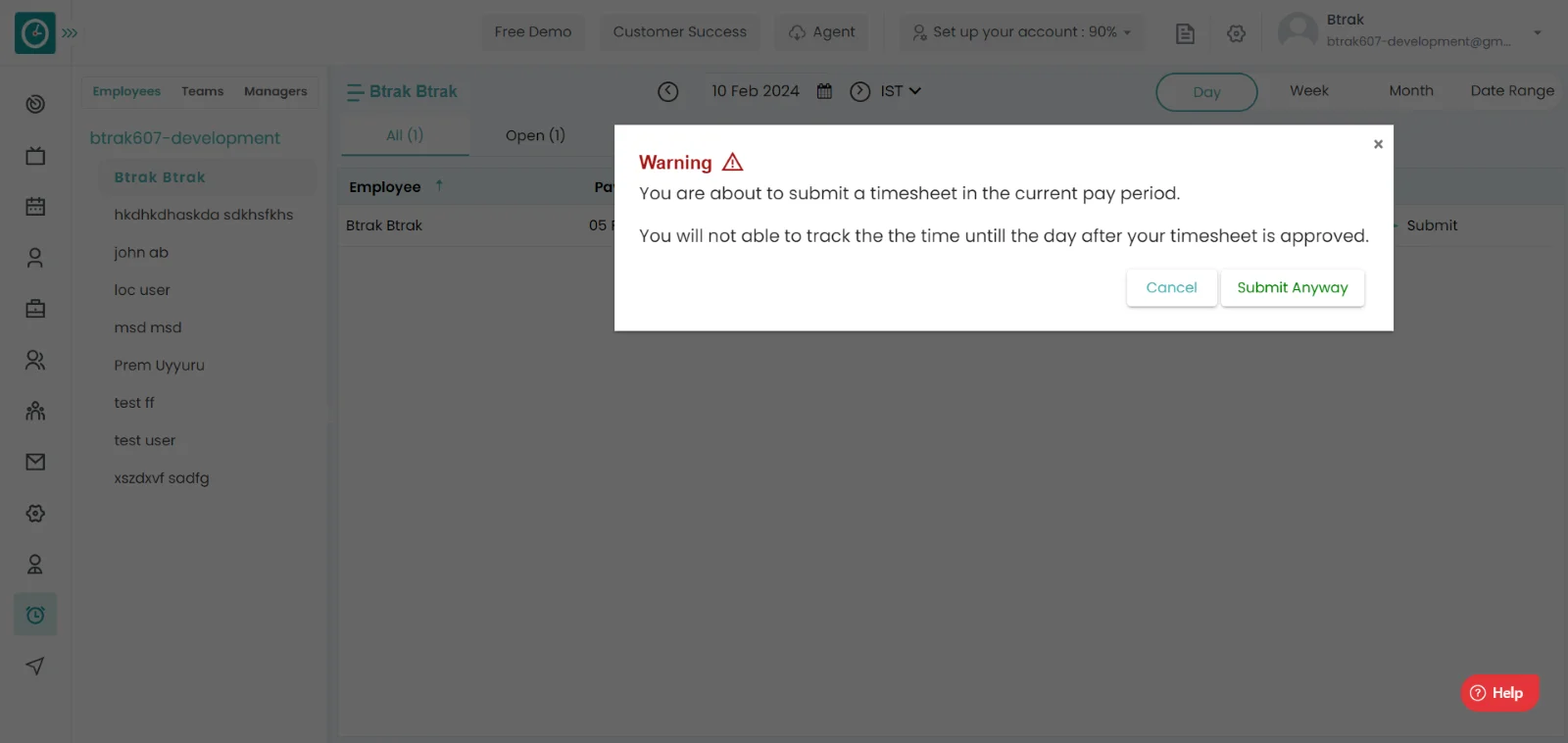This screenshot has height=743, width=1568.
Task: Open the IST timezone dropdown
Action: coord(901,91)
